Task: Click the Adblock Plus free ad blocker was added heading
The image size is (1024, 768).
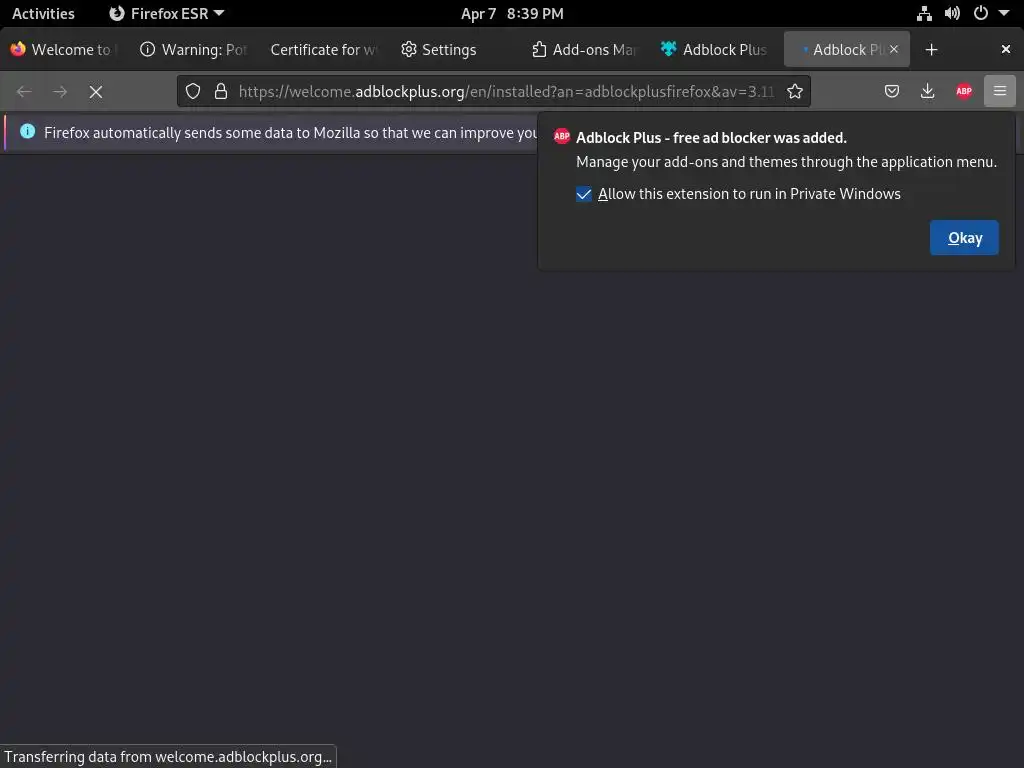Action: click(711, 138)
